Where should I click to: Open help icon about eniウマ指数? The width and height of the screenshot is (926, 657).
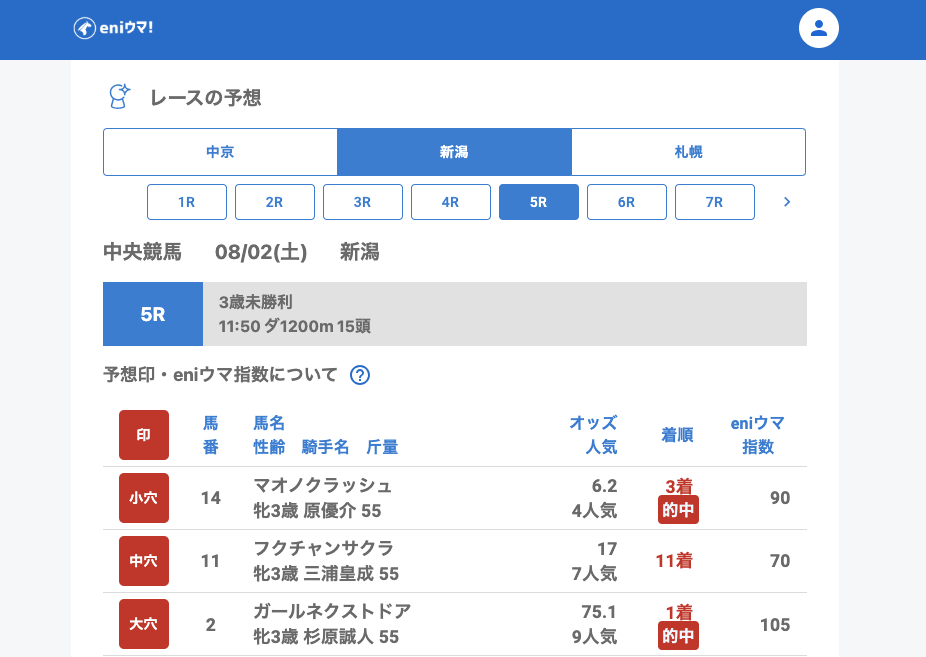[x=360, y=376]
